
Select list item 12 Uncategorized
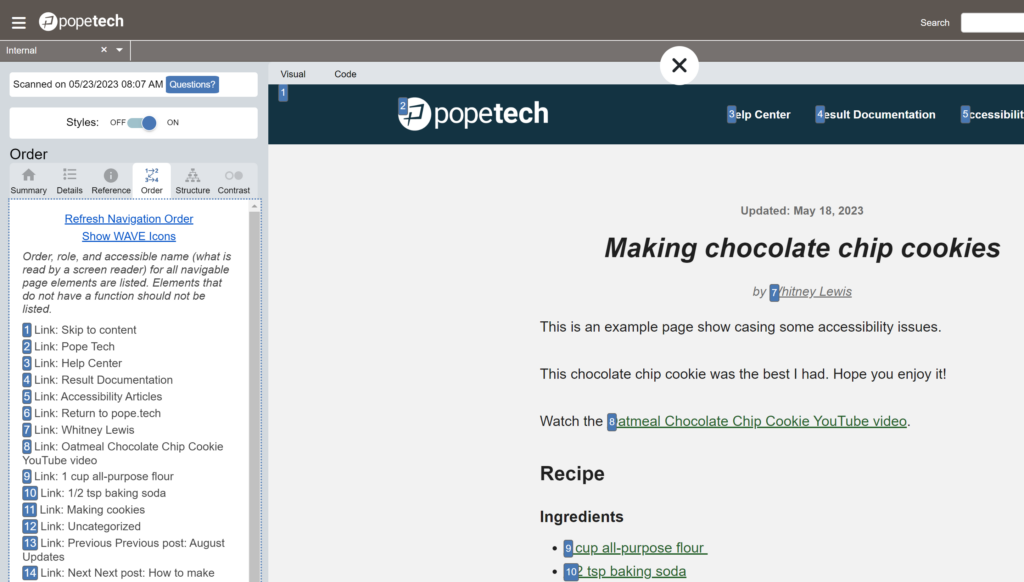(82, 526)
